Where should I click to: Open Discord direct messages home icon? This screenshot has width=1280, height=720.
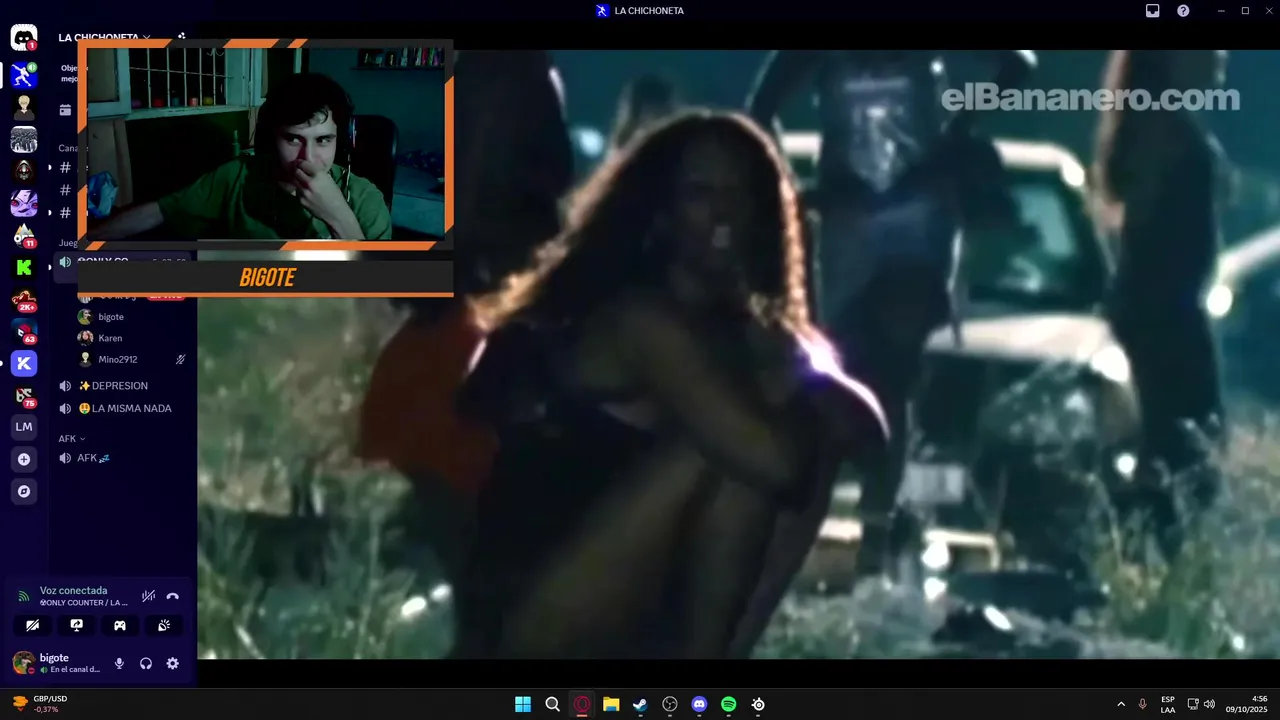24,38
